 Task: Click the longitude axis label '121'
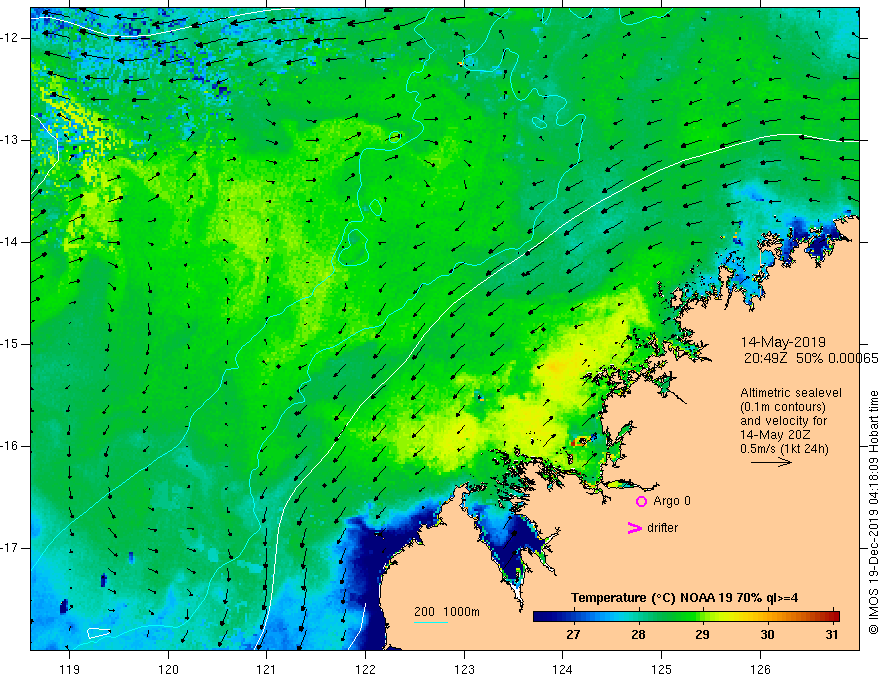[267, 669]
